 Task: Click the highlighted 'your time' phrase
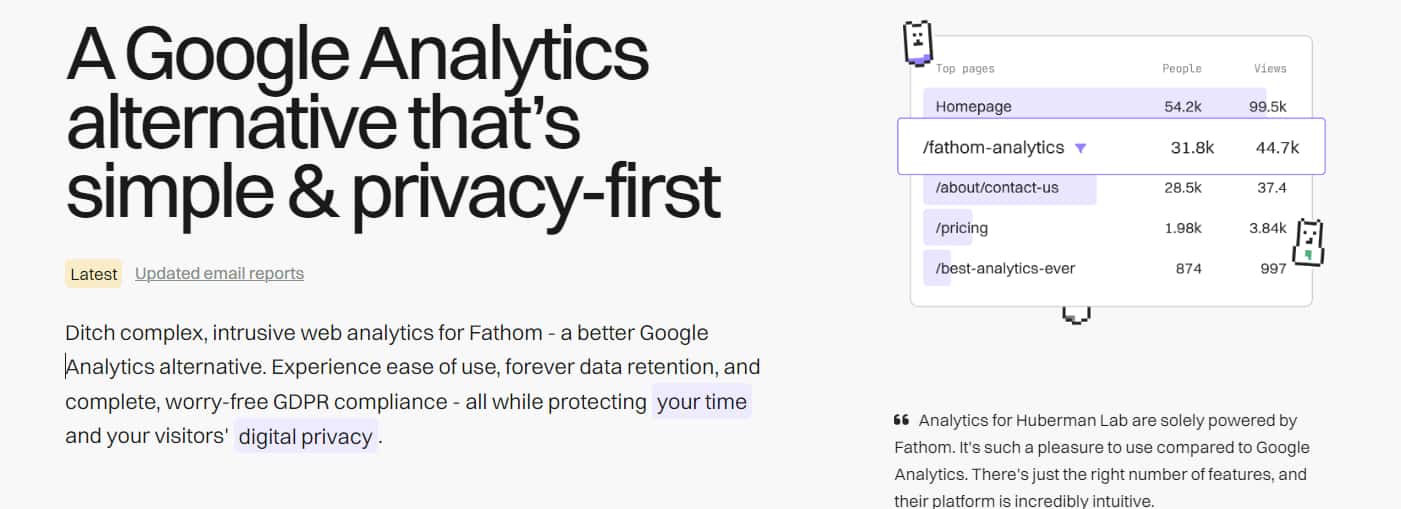702,402
